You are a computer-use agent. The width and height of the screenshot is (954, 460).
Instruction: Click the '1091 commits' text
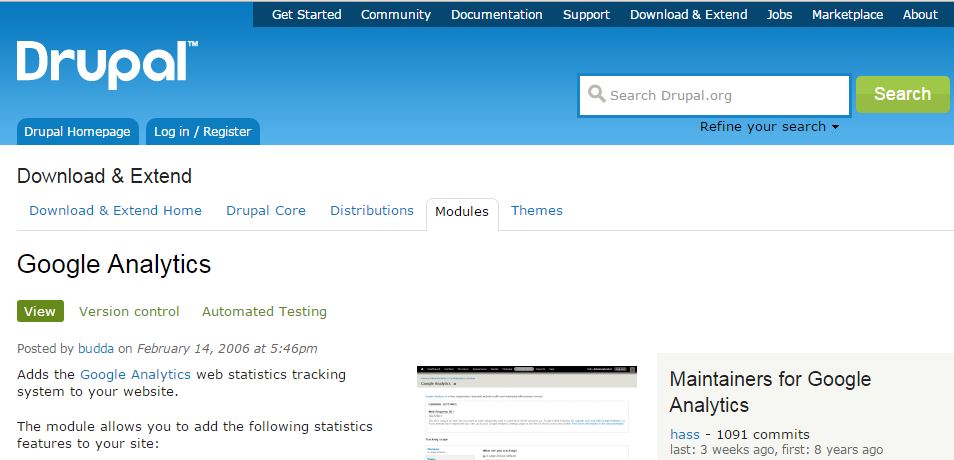click(x=763, y=434)
